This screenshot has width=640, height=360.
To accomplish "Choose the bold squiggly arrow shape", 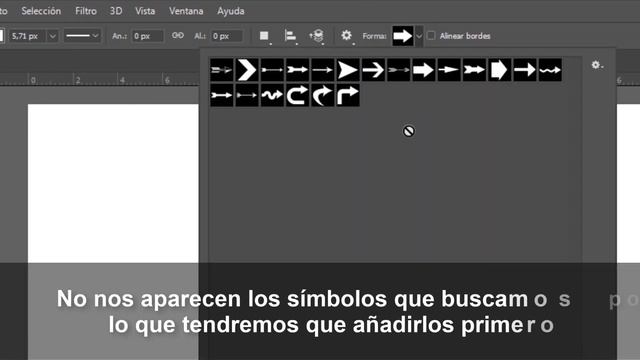I will pos(272,95).
